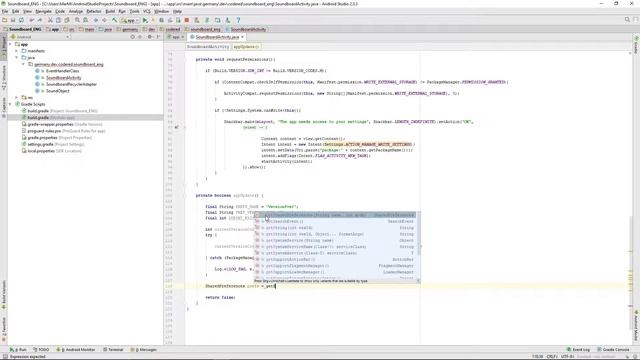Click the CRLF line separator status item
Image resolution: width=640 pixels, height=360 pixels.
point(552,356)
